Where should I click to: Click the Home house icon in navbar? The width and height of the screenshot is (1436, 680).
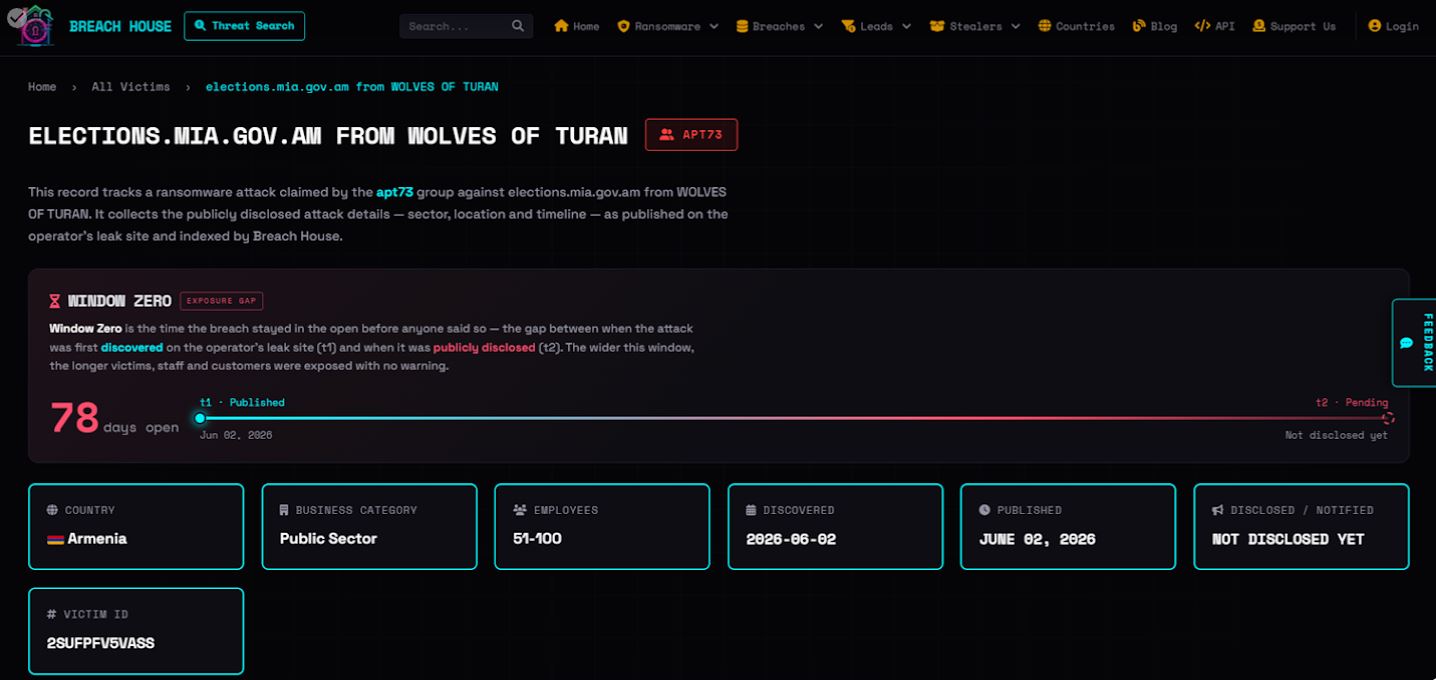(561, 26)
